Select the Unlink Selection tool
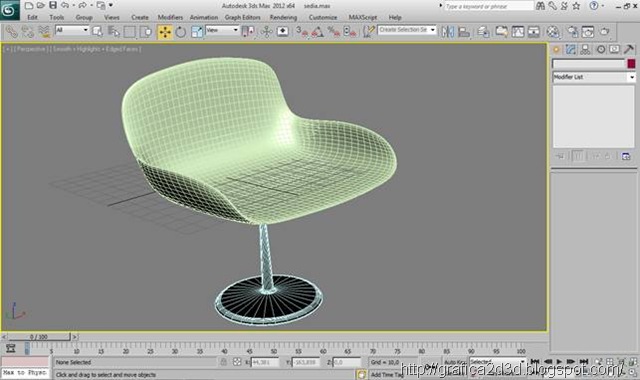Image resolution: width=640 pixels, height=380 pixels. point(28,31)
